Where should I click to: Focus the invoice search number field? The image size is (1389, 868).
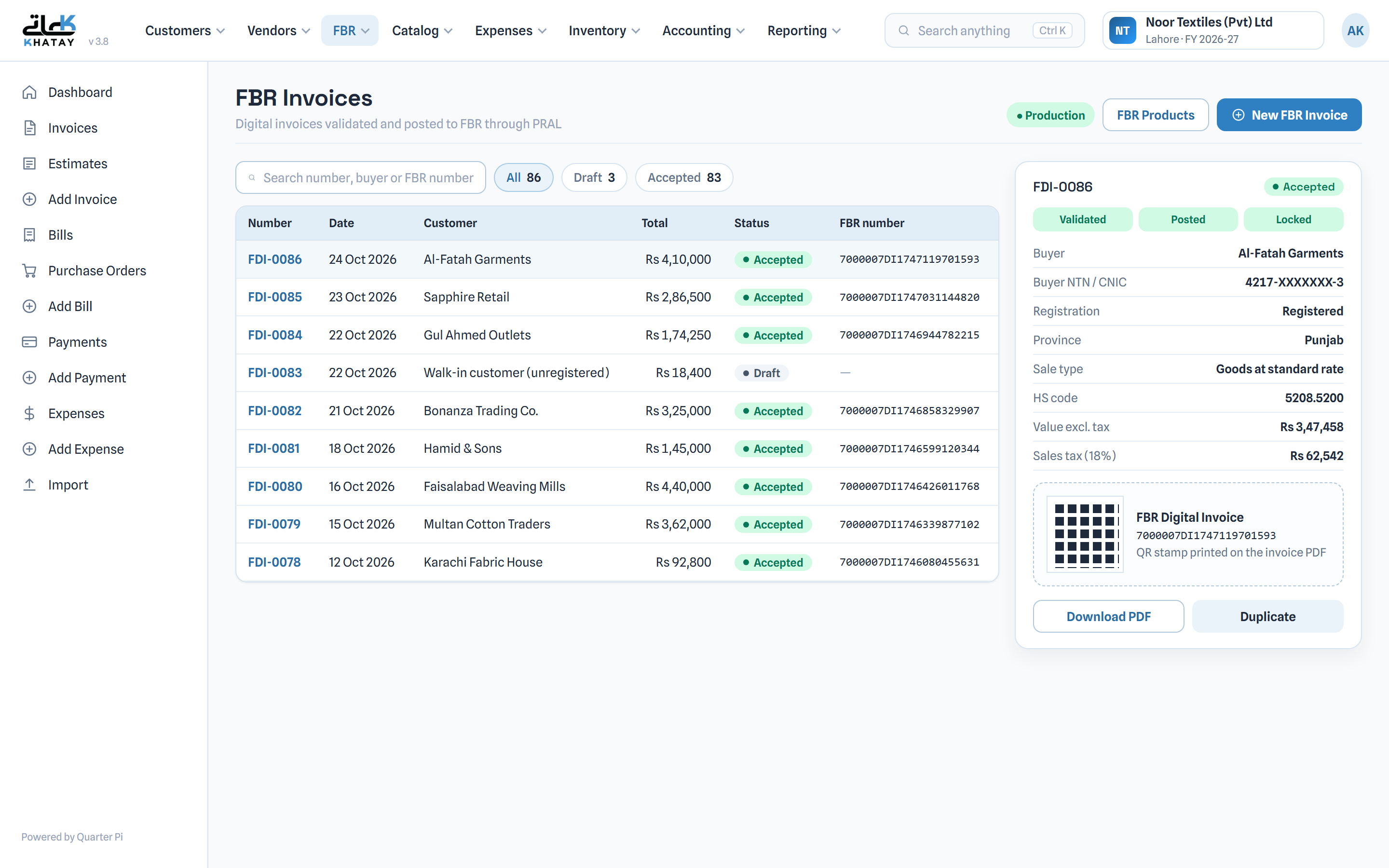360,177
